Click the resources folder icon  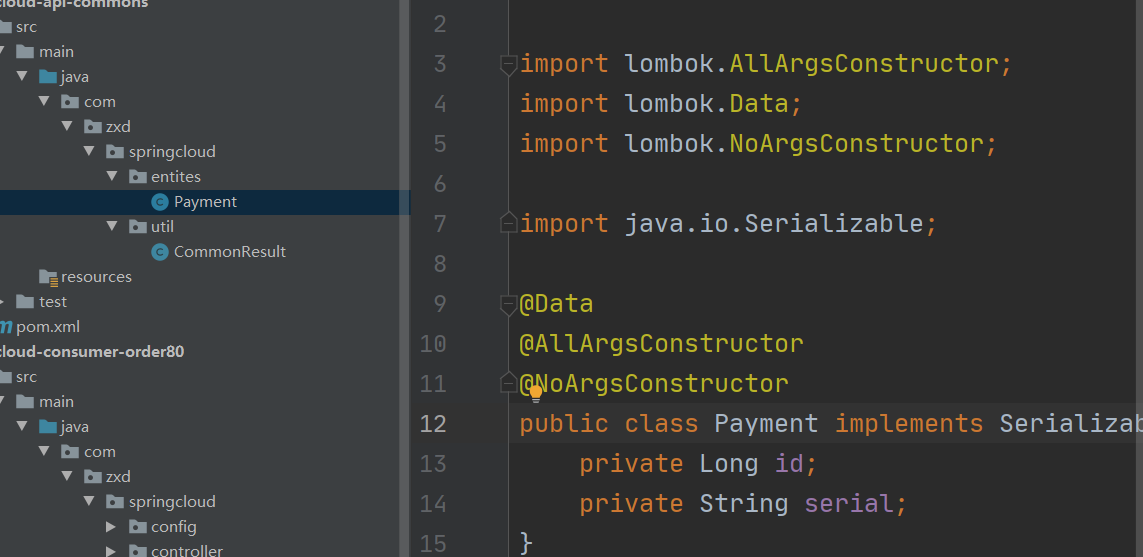pos(49,277)
